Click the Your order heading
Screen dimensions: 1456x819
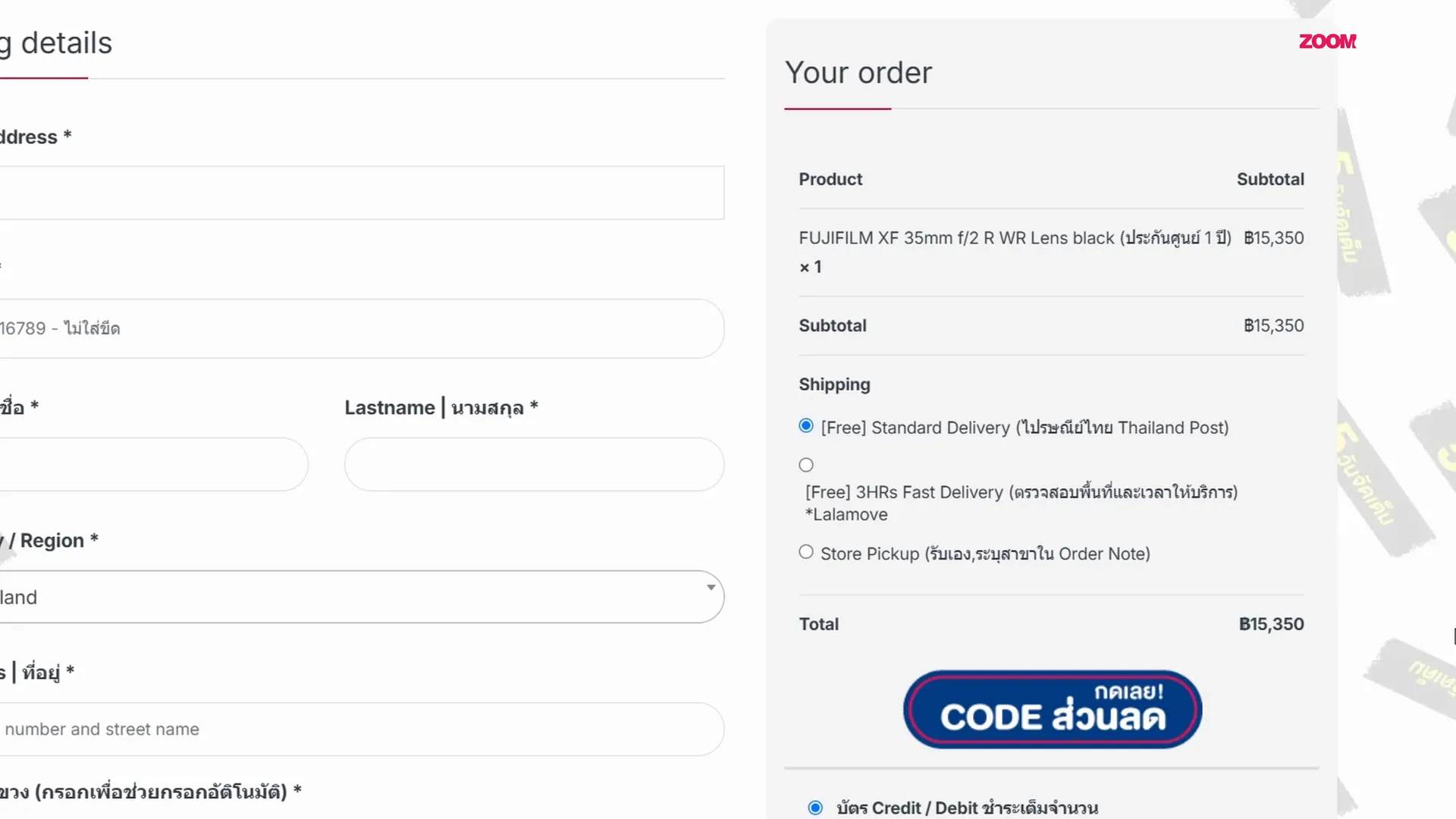click(x=858, y=73)
